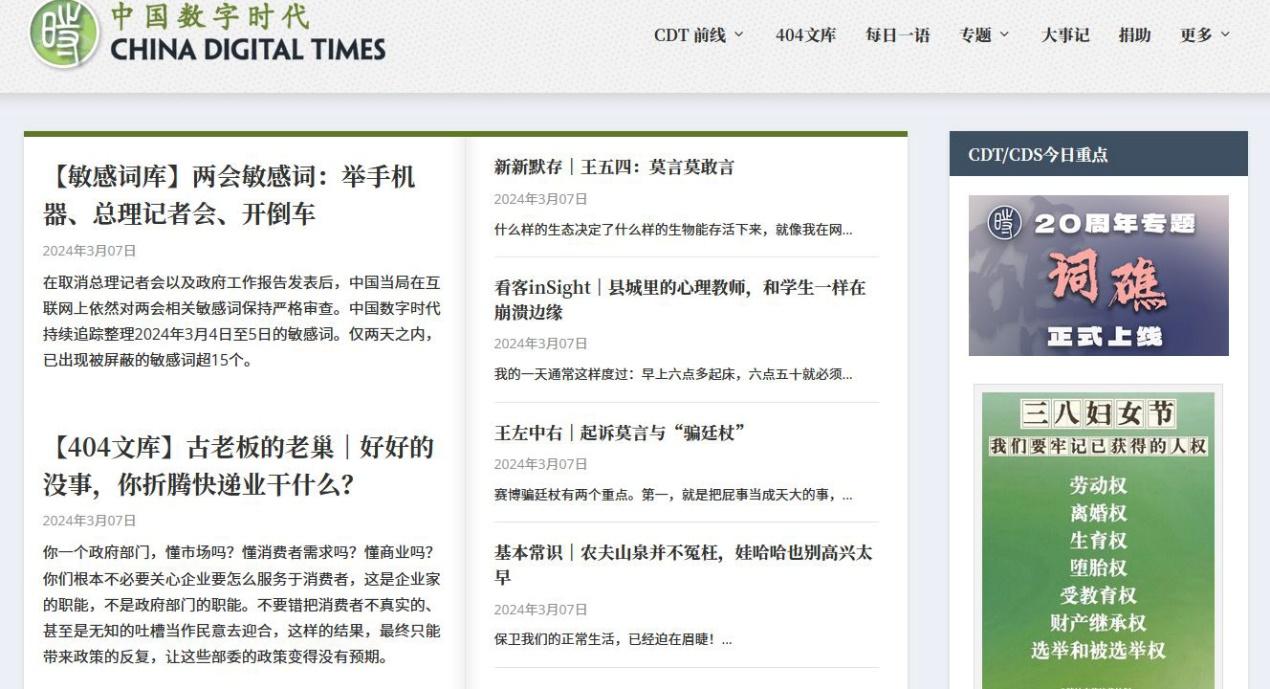Expand the 专题 dropdown menu
This screenshot has width=1270, height=689.
tap(984, 35)
